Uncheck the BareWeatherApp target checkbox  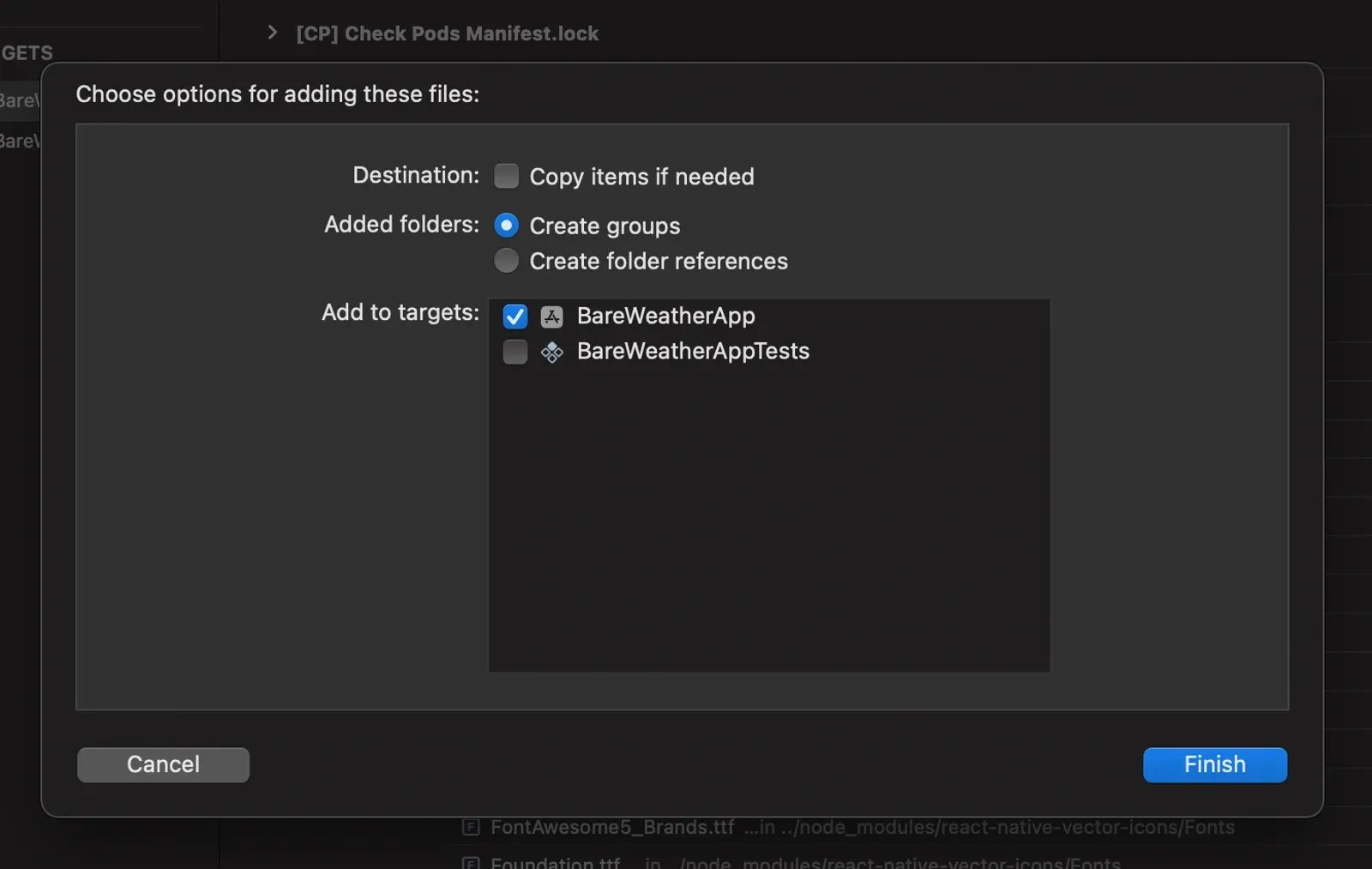(514, 317)
